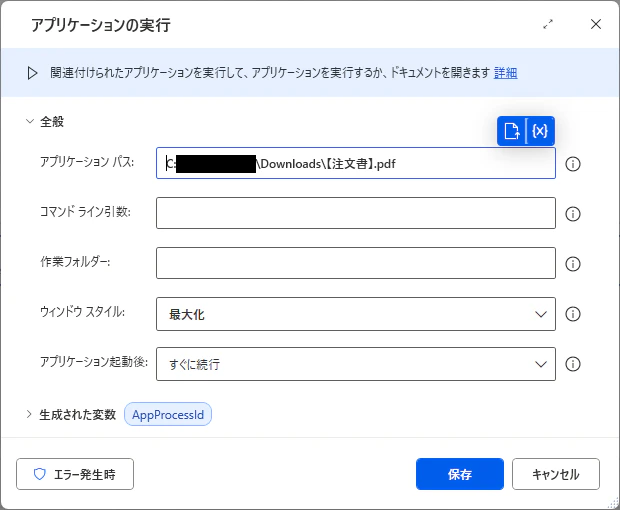This screenshot has height=510, width=620.
Task: Open the エラー発生時 settings button
Action: coord(75,474)
